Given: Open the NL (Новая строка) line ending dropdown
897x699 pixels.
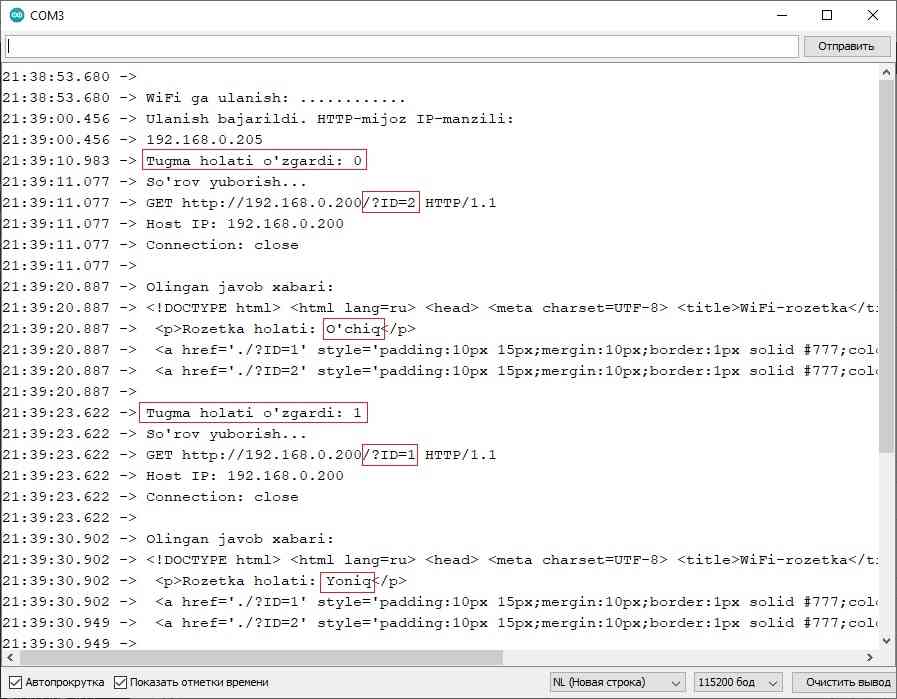Looking at the screenshot, I should point(617,682).
